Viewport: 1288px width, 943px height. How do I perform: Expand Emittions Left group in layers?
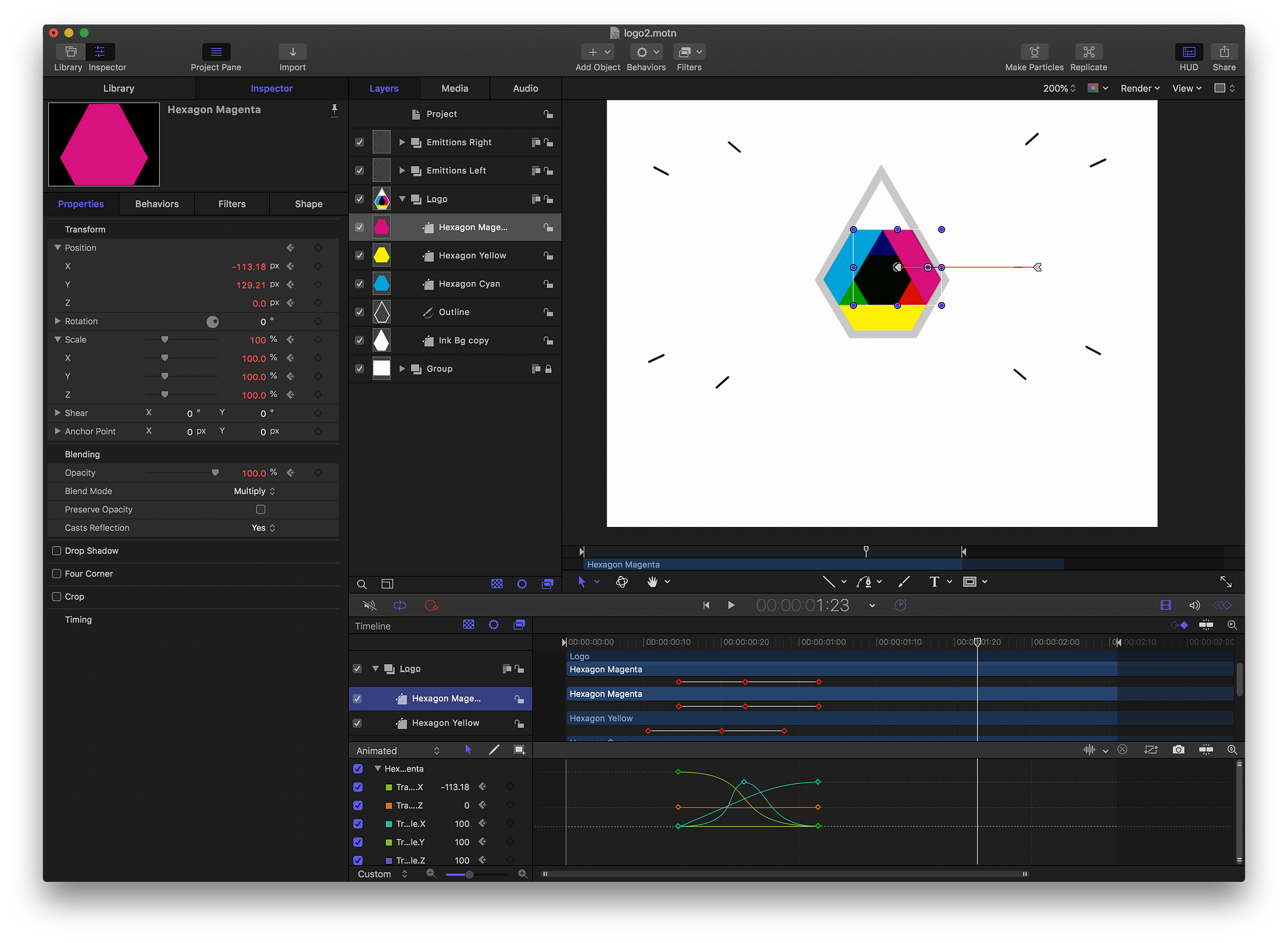click(402, 171)
